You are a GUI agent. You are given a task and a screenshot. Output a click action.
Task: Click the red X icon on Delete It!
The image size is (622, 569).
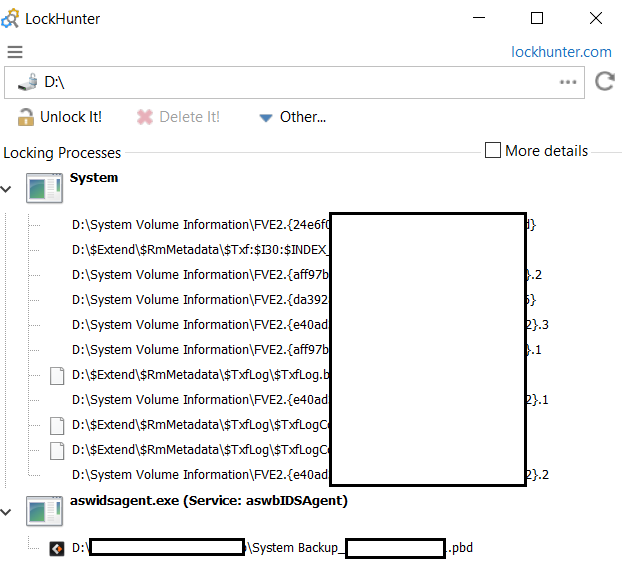pyautogui.click(x=145, y=117)
